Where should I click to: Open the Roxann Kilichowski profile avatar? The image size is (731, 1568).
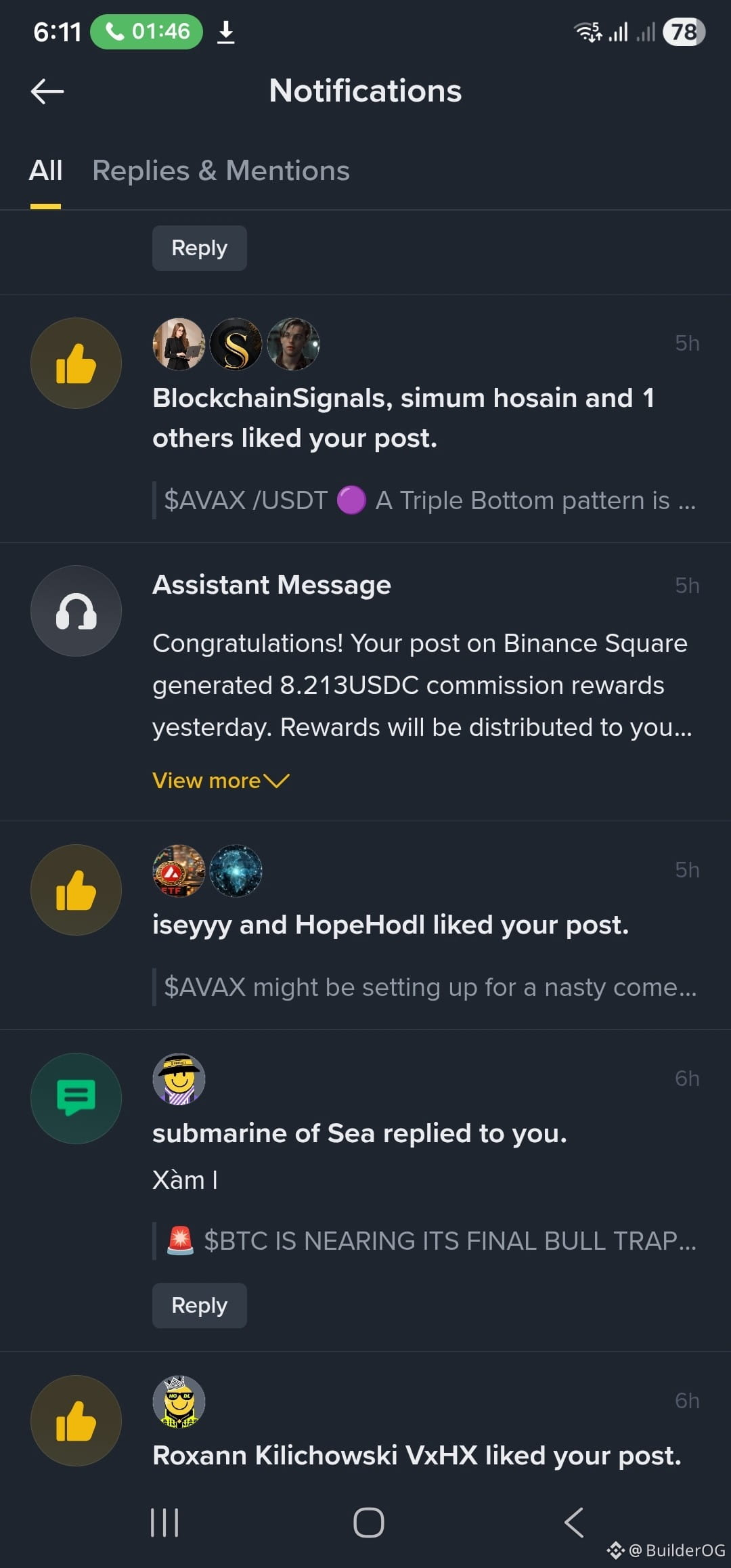click(179, 1401)
